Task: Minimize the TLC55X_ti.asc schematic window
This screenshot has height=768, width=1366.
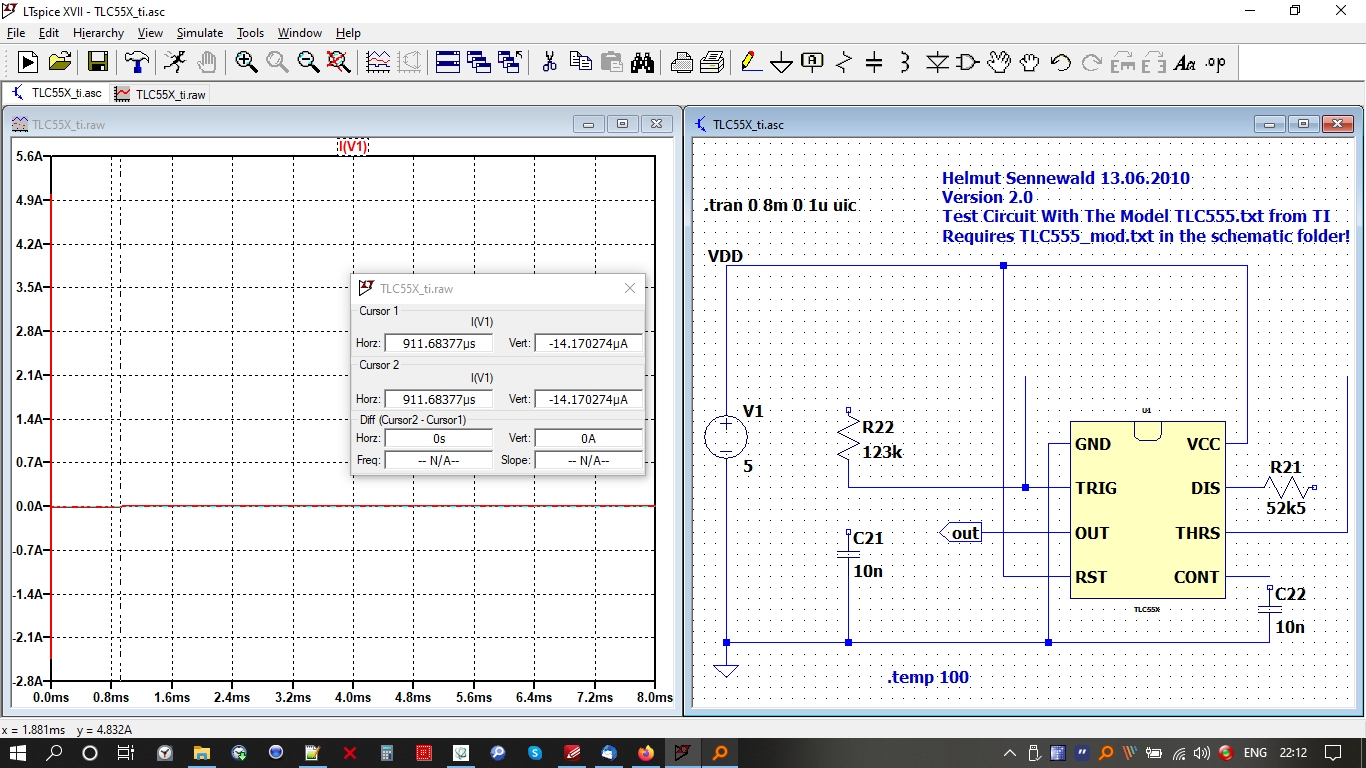Action: click(1271, 124)
